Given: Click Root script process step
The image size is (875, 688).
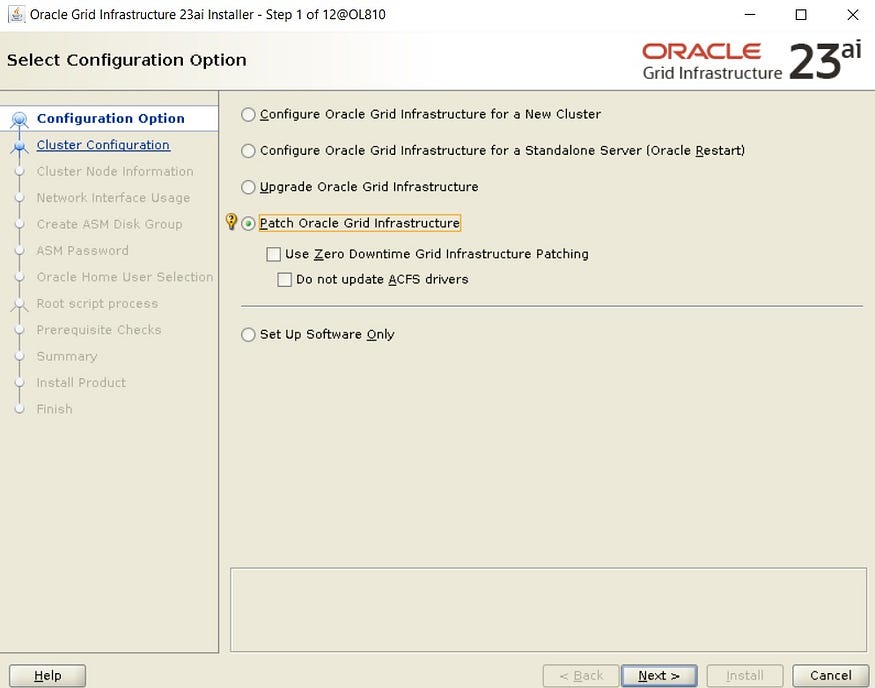Looking at the screenshot, I should pos(98,304).
